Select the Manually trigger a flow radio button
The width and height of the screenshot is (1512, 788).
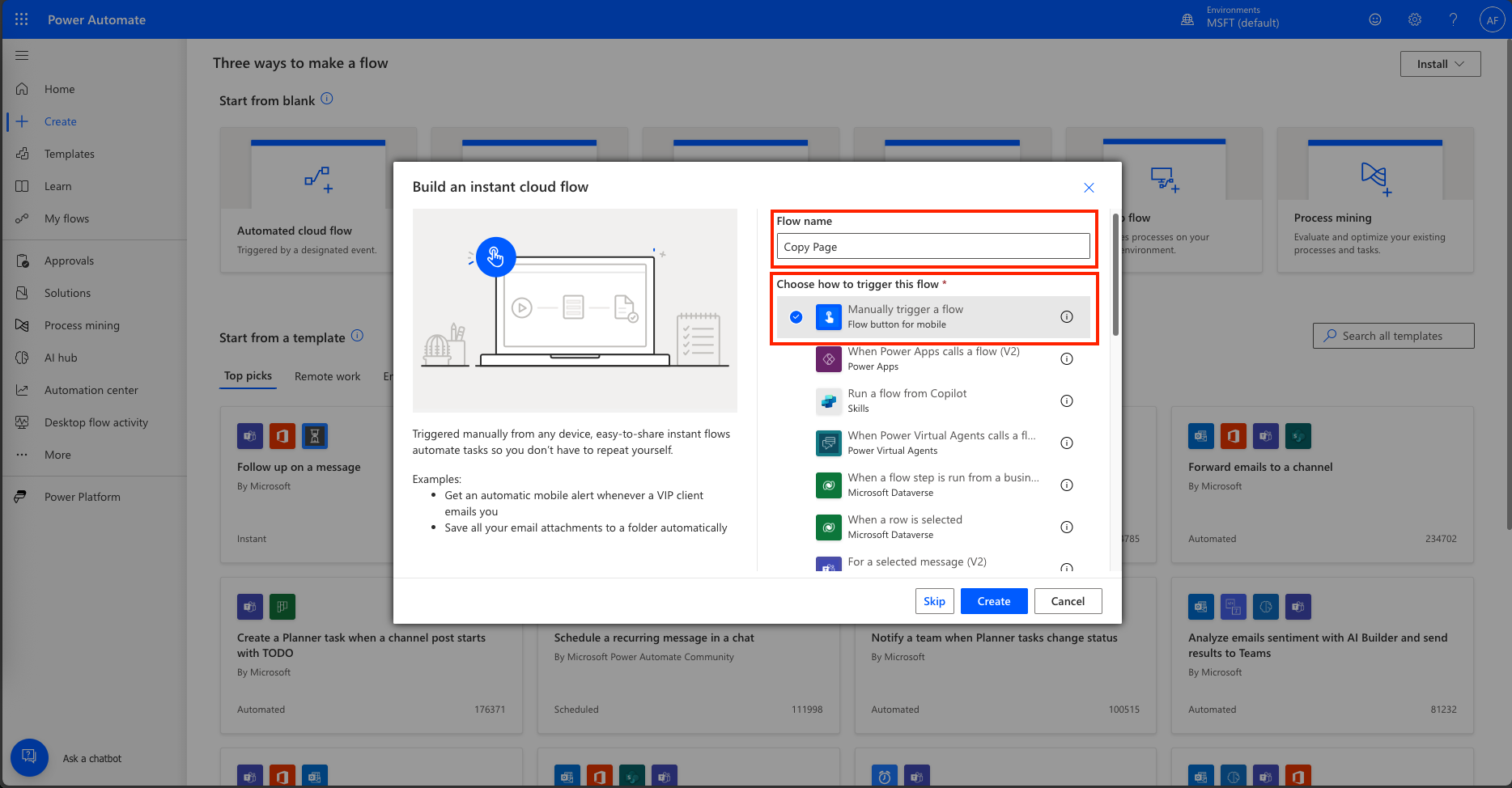[796, 317]
